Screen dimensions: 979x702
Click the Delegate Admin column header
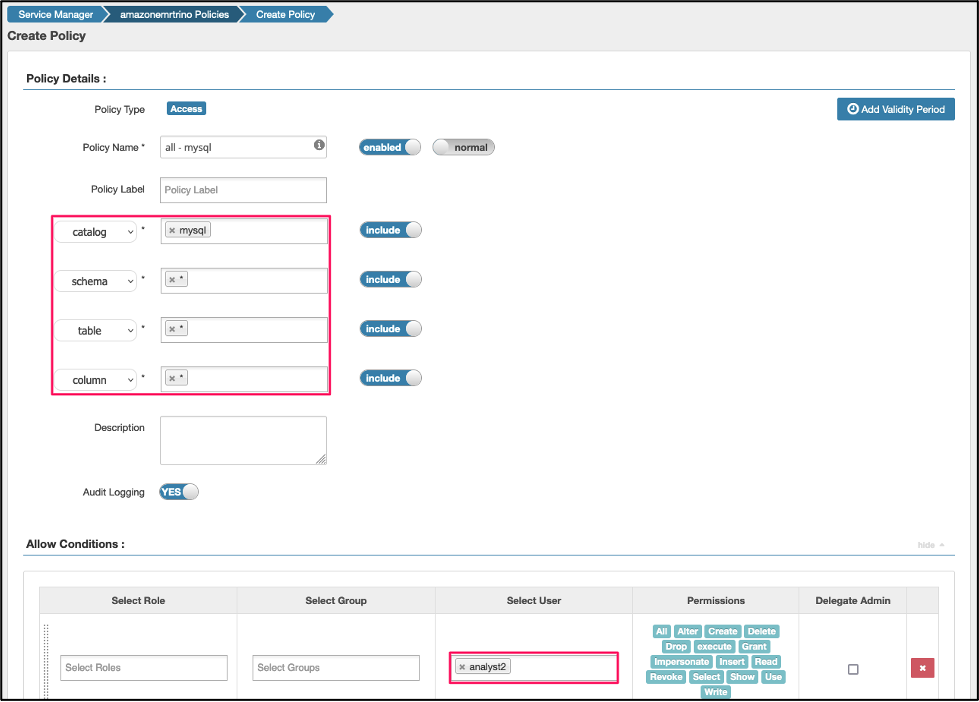[x=852, y=600]
